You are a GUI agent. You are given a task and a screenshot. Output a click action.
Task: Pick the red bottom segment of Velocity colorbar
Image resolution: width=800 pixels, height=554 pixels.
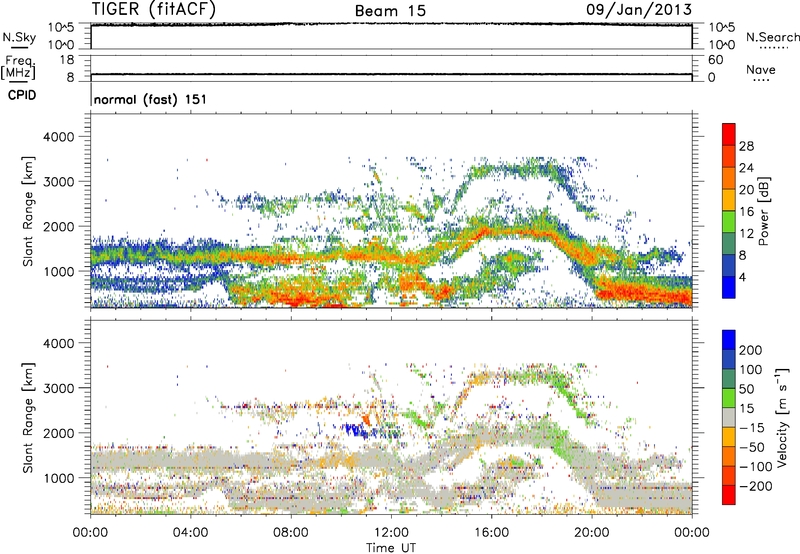[x=729, y=495]
